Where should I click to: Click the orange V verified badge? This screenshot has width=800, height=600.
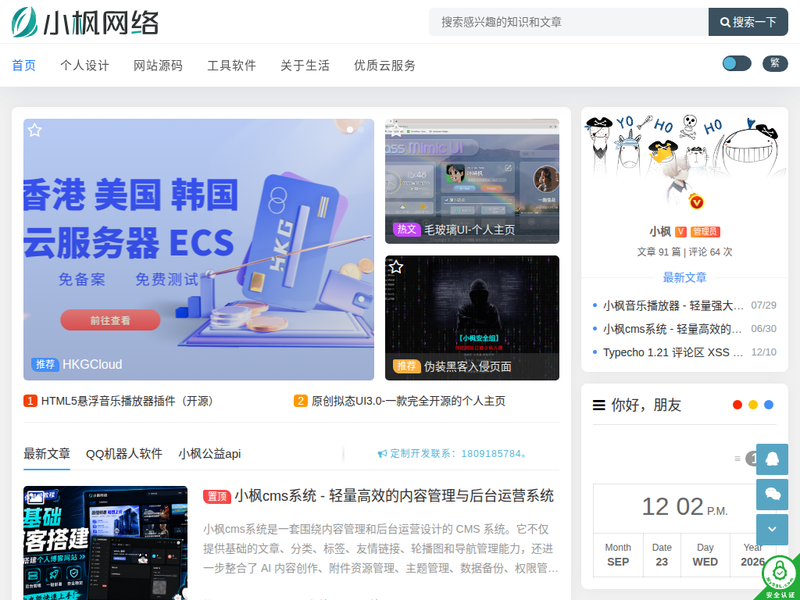coord(681,232)
